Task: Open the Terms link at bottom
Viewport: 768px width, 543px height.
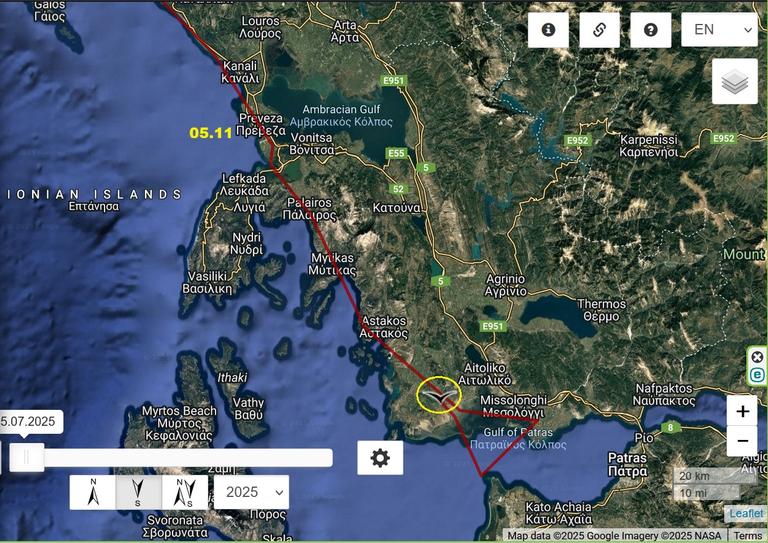Action: point(747,536)
